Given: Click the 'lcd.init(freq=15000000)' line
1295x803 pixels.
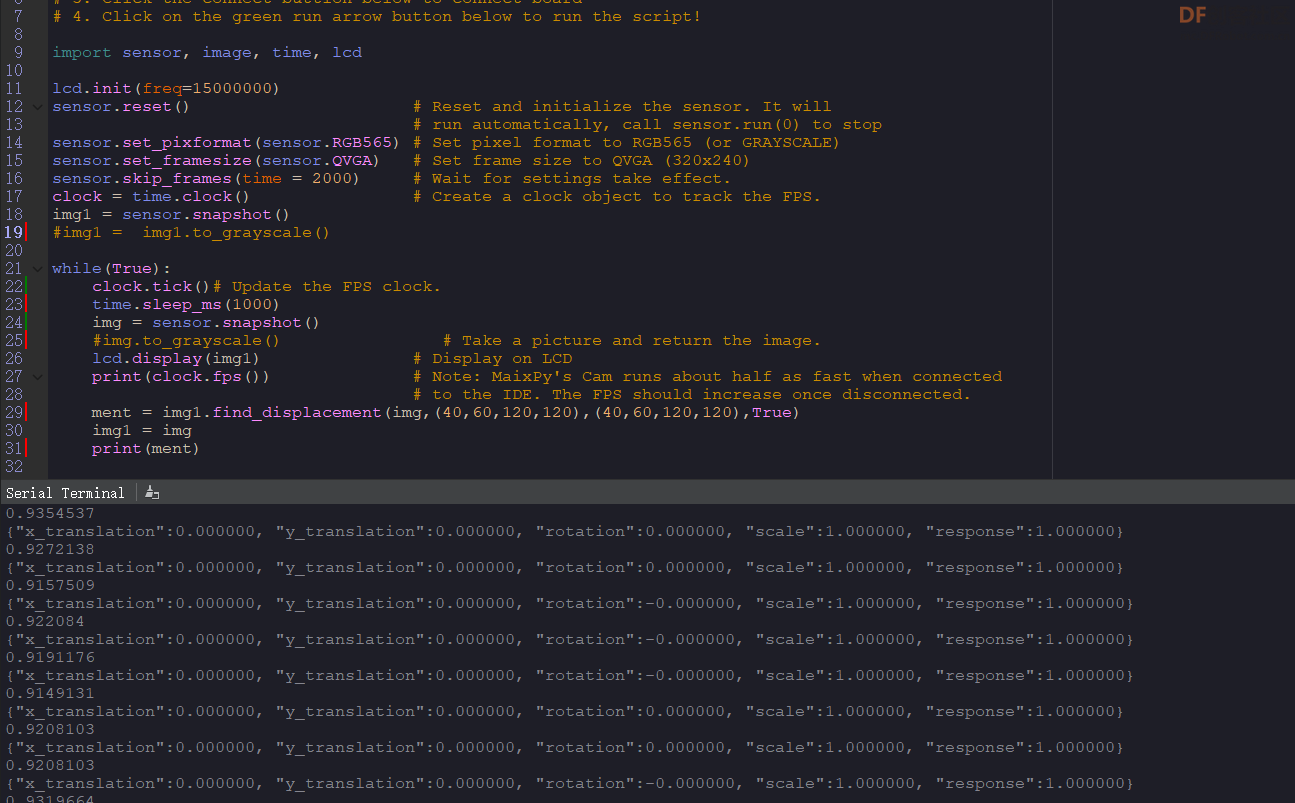Looking at the screenshot, I should point(166,89).
